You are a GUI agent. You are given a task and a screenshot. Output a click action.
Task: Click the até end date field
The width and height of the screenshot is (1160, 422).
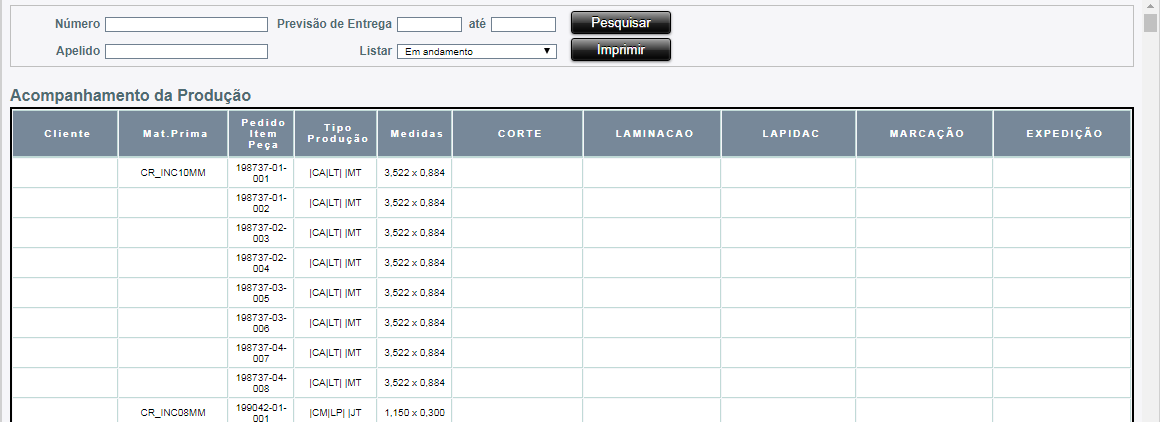pyautogui.click(x=523, y=24)
